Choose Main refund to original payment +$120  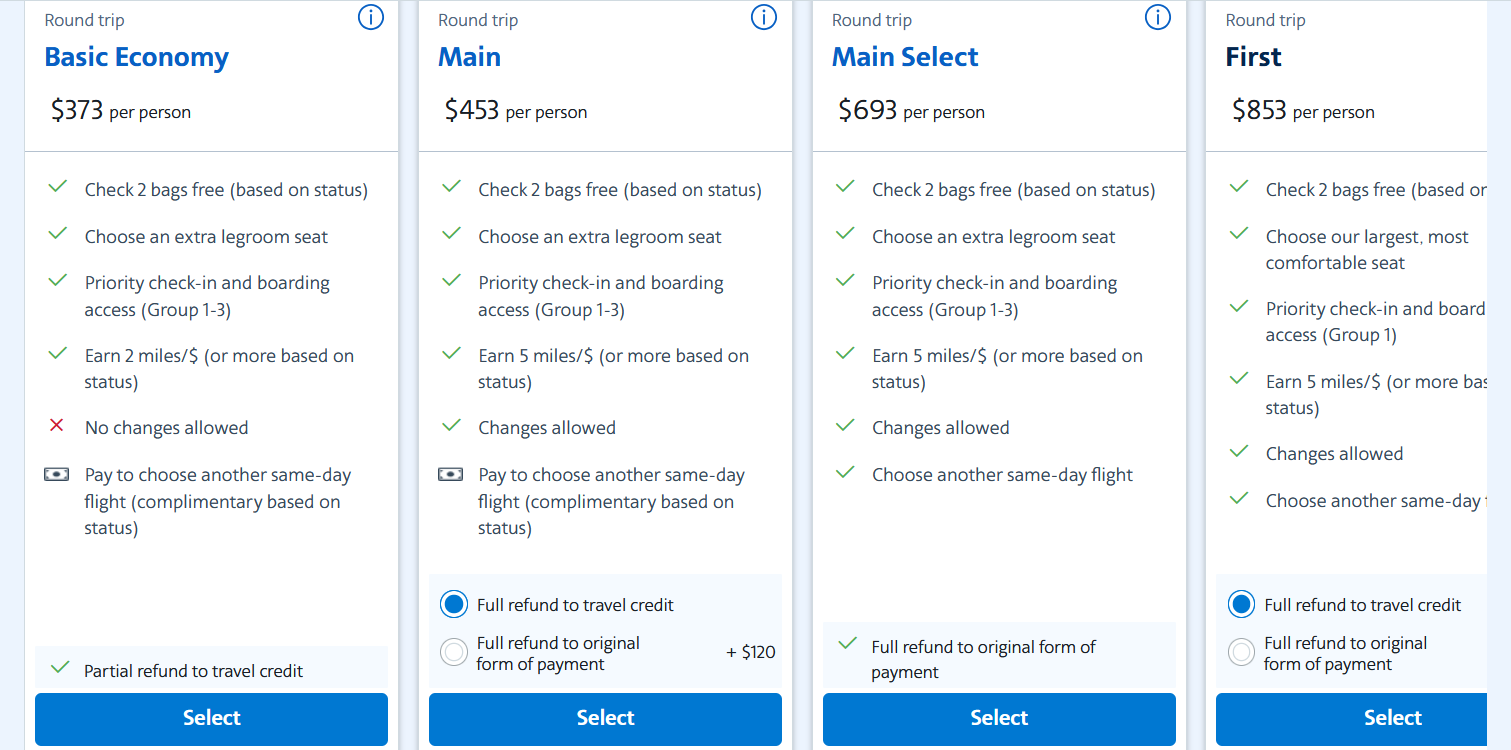[454, 653]
